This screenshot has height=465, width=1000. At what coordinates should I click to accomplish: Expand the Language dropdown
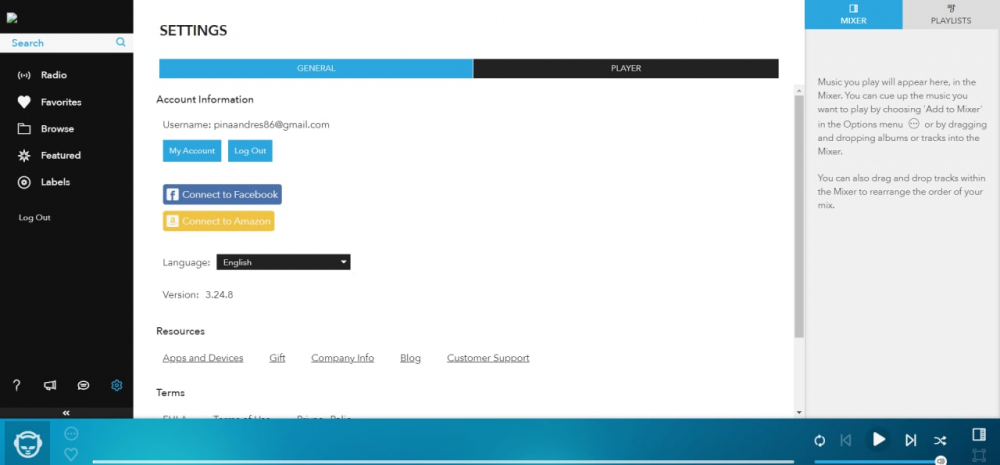click(283, 262)
